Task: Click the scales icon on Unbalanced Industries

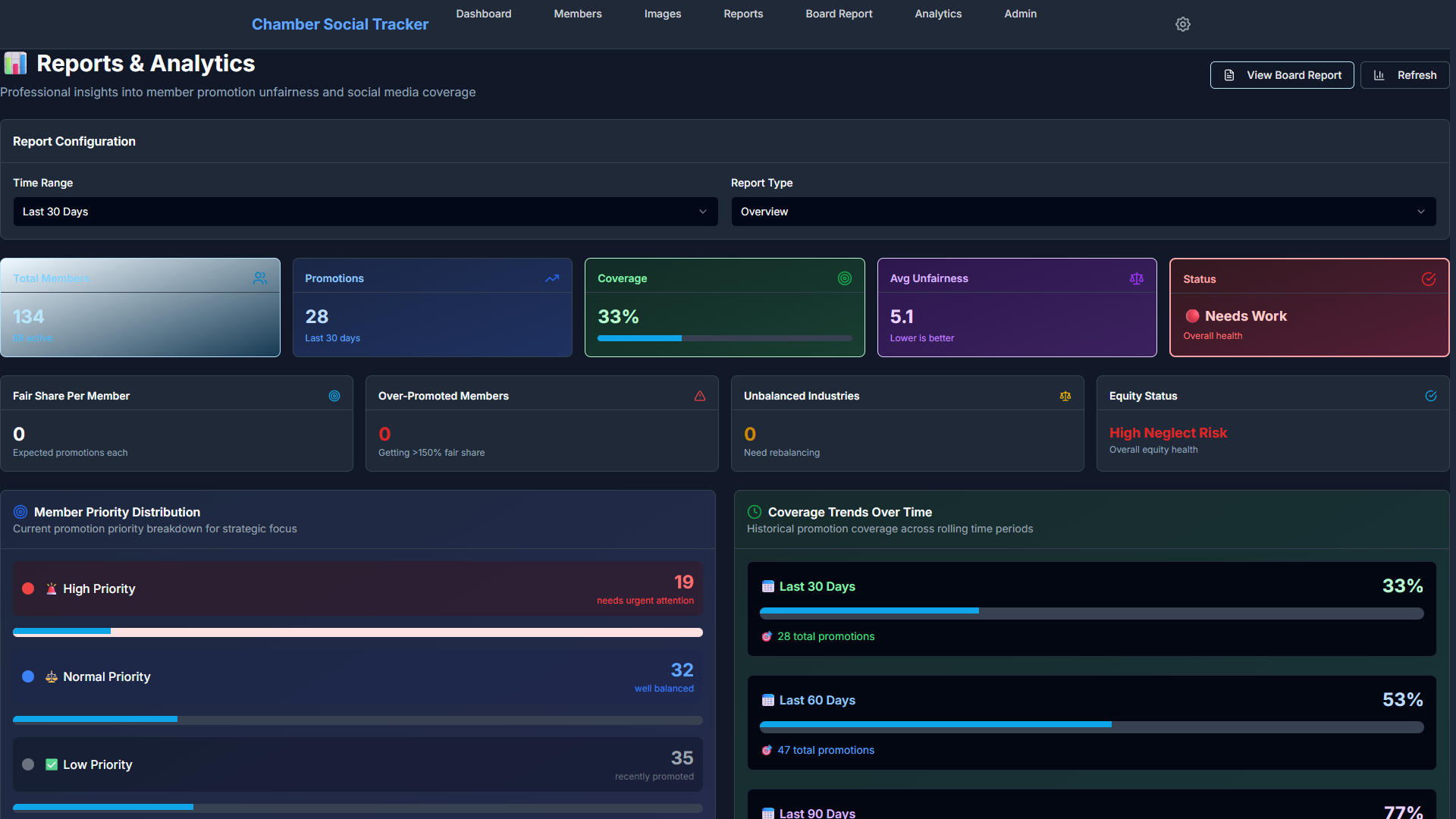Action: pyautogui.click(x=1065, y=396)
